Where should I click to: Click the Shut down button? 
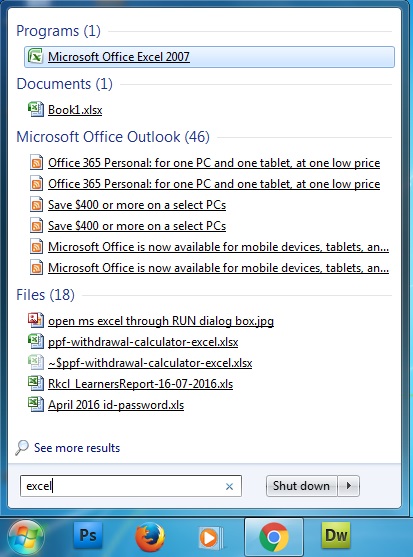click(301, 486)
